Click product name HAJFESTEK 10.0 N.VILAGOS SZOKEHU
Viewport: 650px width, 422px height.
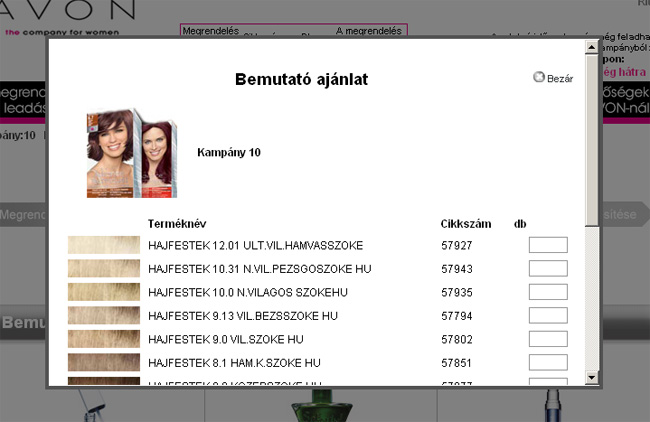pyautogui.click(x=248, y=293)
